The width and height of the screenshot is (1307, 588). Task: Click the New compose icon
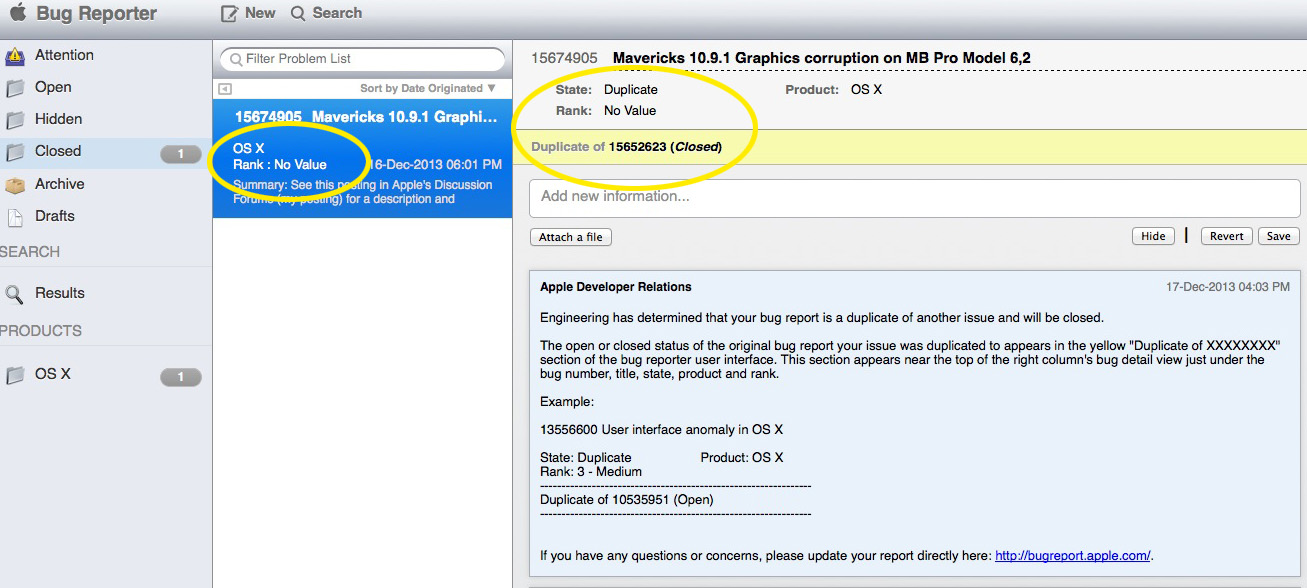pos(230,13)
